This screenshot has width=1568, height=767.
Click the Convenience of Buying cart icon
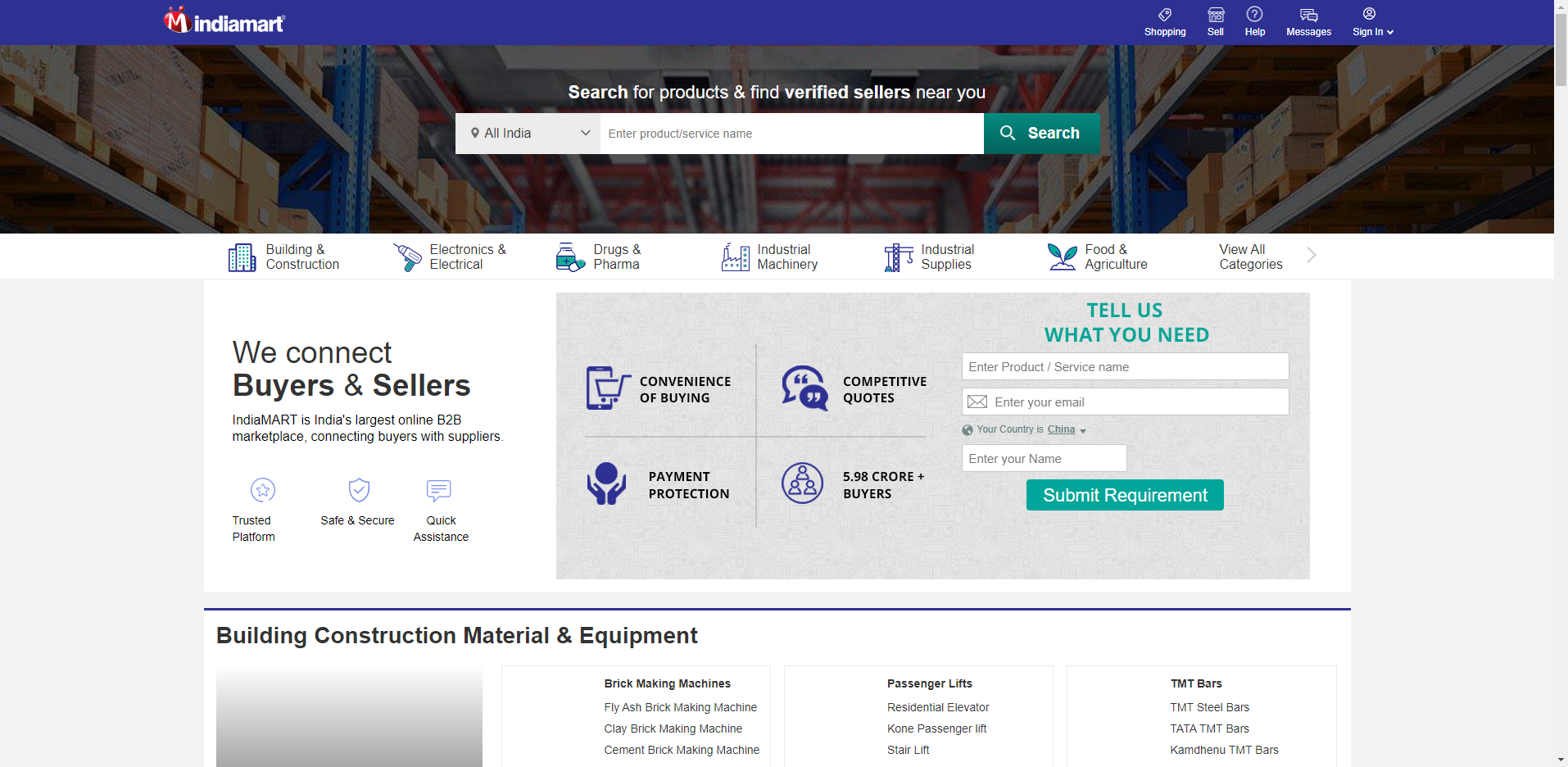pyautogui.click(x=608, y=388)
